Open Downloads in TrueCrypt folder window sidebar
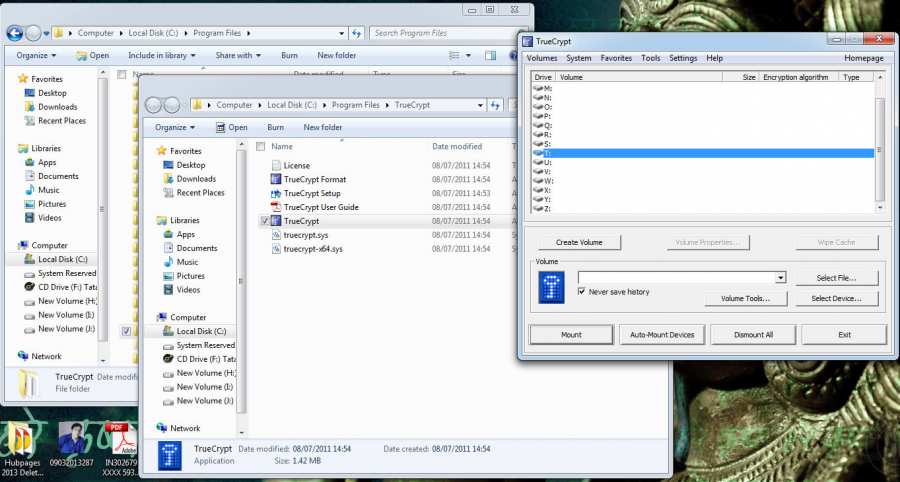This screenshot has width=900, height=482. (196, 178)
